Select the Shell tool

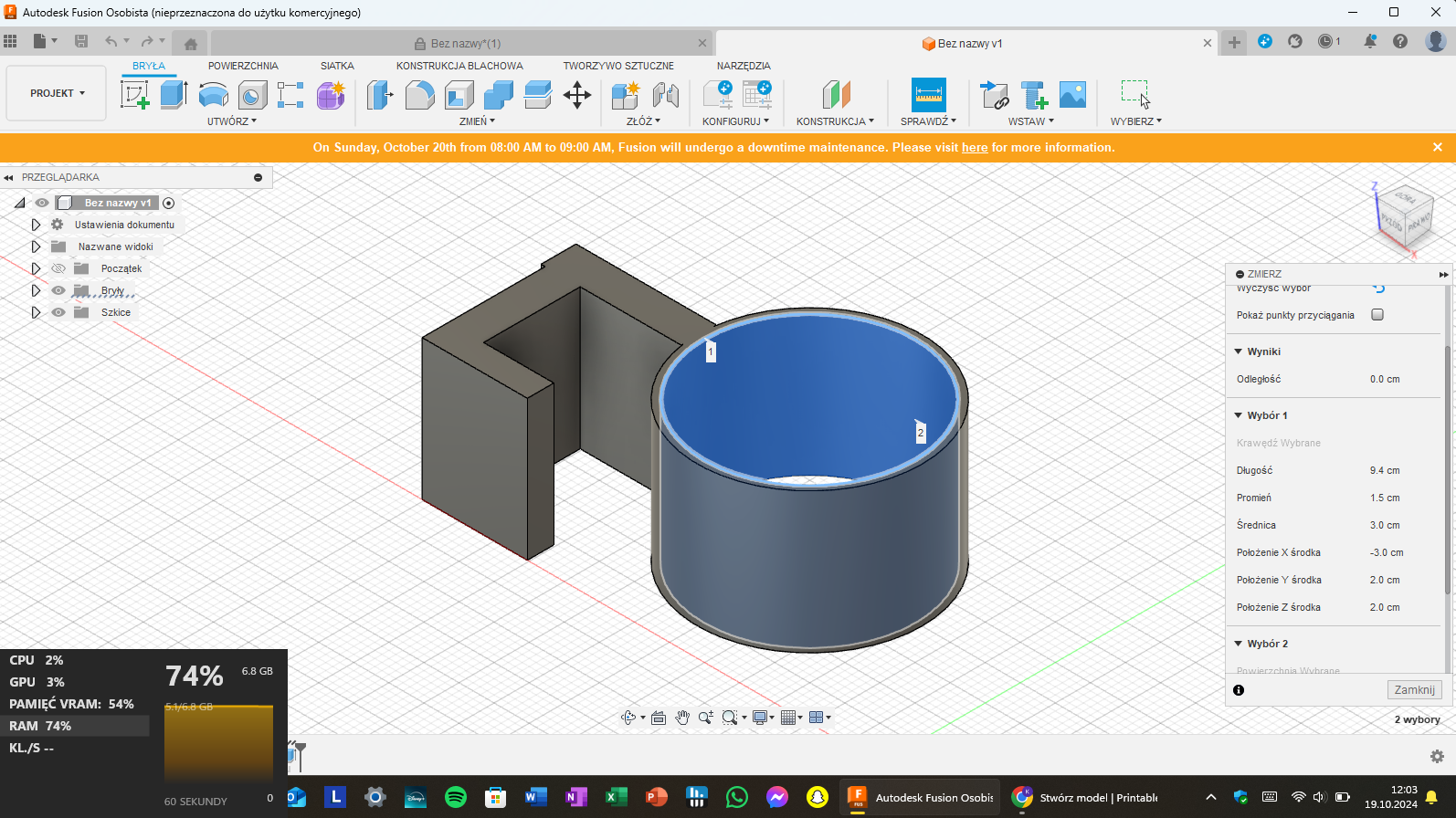[459, 94]
